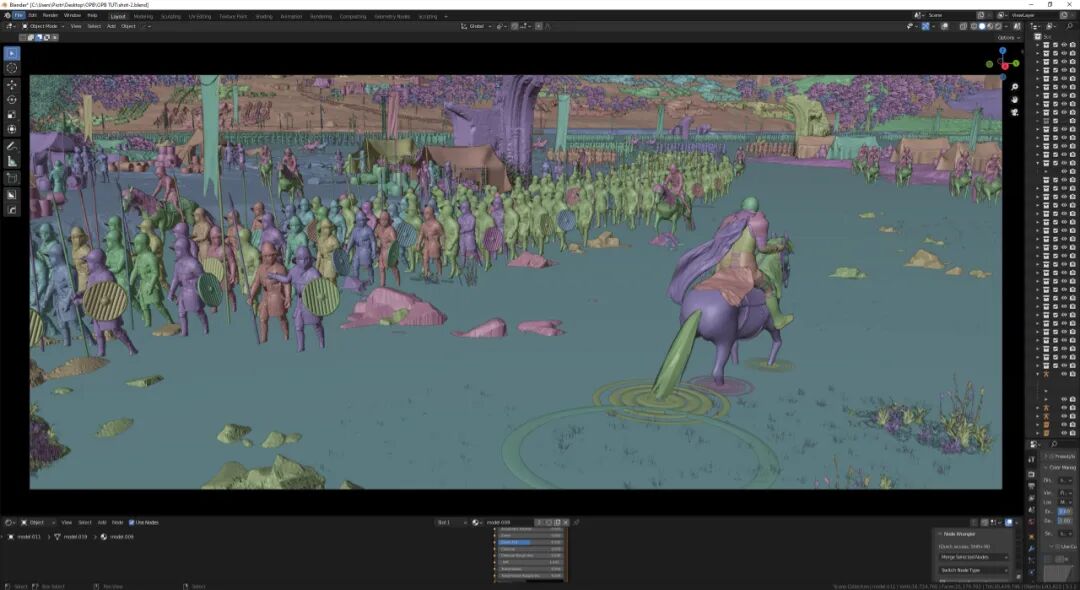Expand the first collection in outliner

pyautogui.click(x=1038, y=45)
